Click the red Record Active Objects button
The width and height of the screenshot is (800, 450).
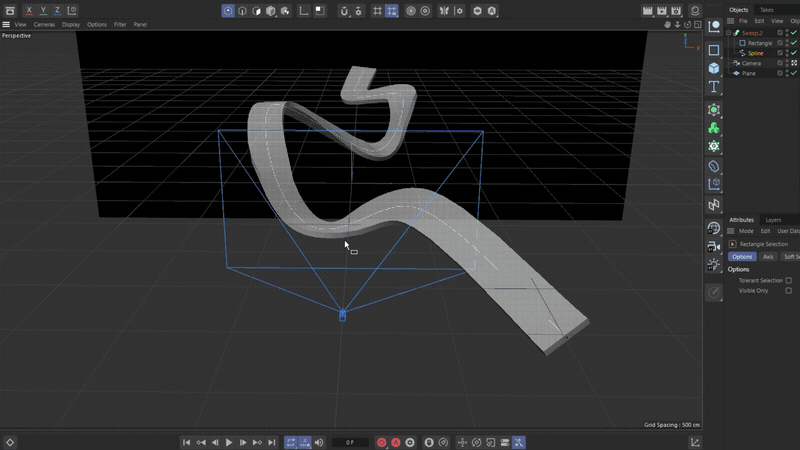click(x=381, y=442)
